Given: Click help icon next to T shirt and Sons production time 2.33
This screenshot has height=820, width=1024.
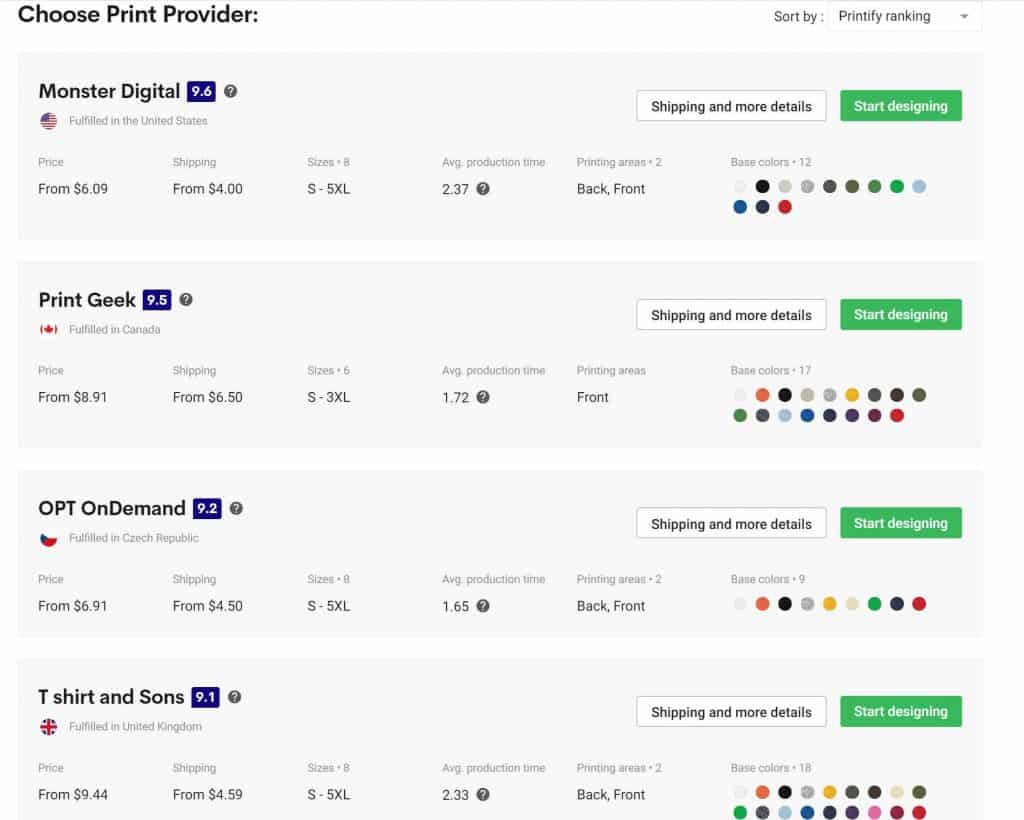Looking at the screenshot, I should click(x=483, y=795).
